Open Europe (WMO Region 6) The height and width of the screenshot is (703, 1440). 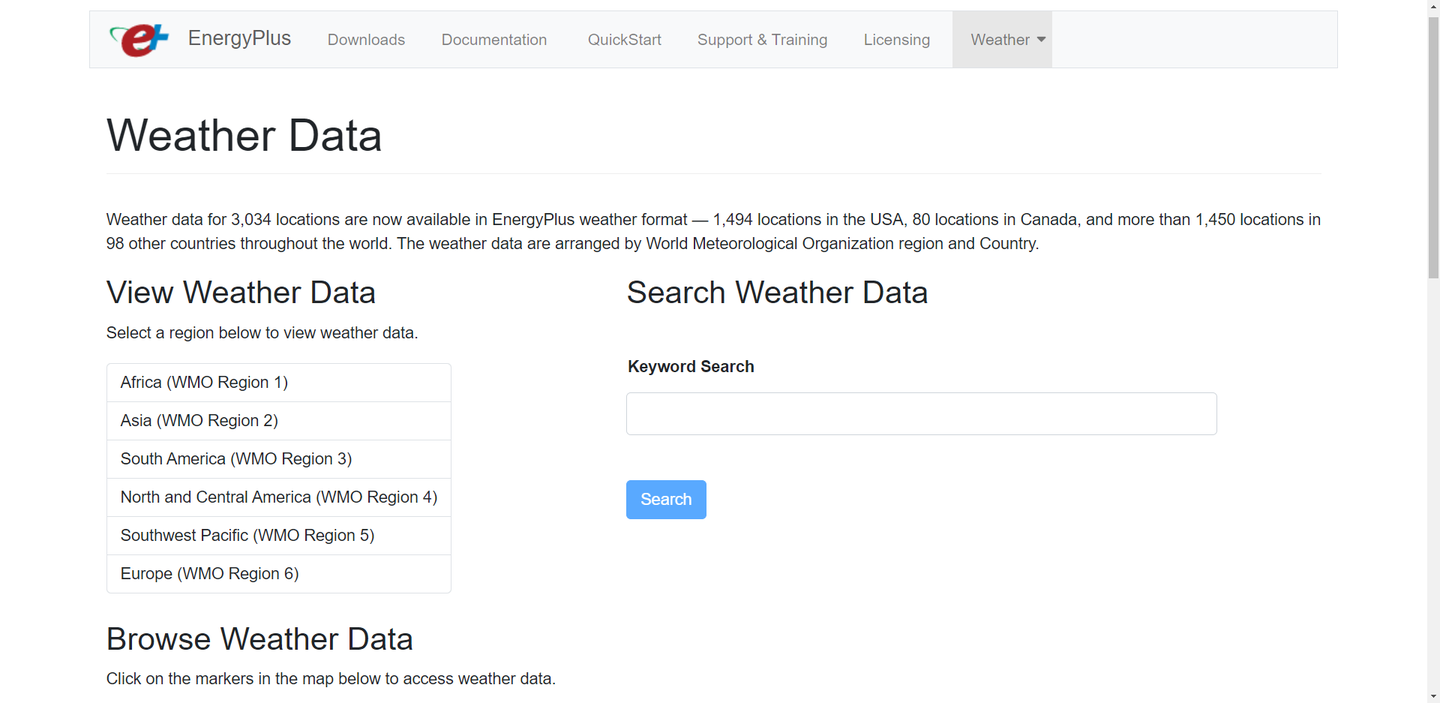(x=209, y=573)
